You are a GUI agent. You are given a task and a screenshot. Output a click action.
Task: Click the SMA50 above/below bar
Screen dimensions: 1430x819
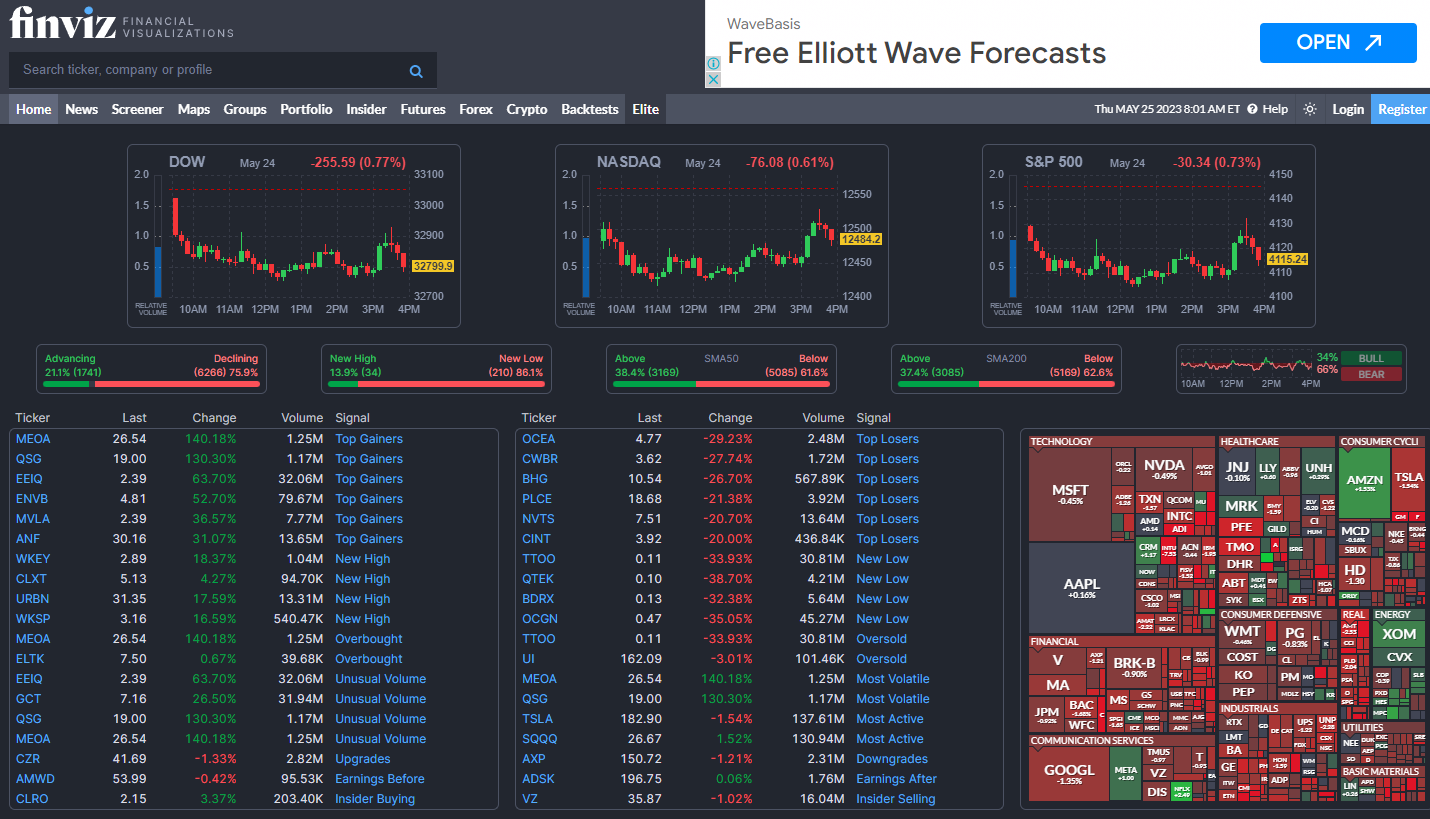point(722,384)
